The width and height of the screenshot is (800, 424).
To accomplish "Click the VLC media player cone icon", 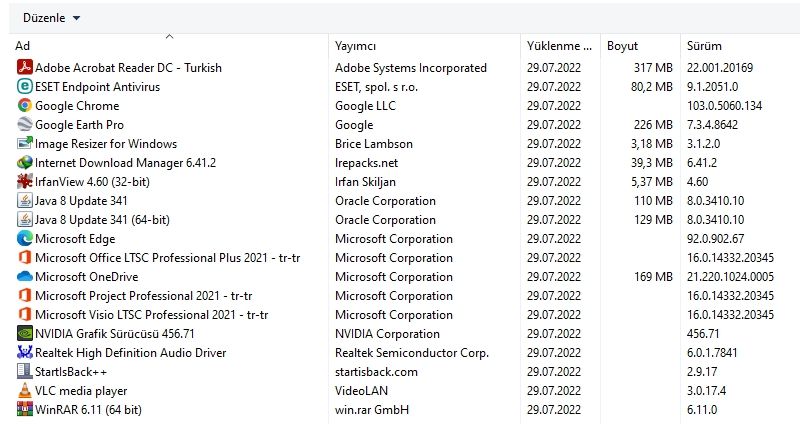I will [x=25, y=391].
